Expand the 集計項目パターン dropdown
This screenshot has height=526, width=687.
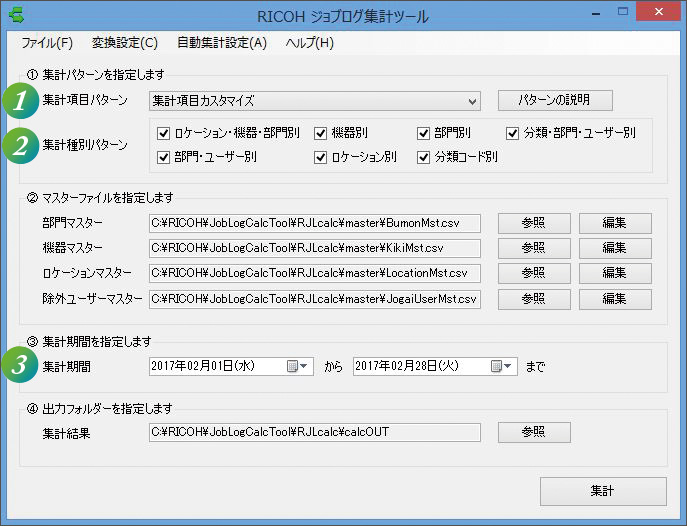pyautogui.click(x=472, y=100)
